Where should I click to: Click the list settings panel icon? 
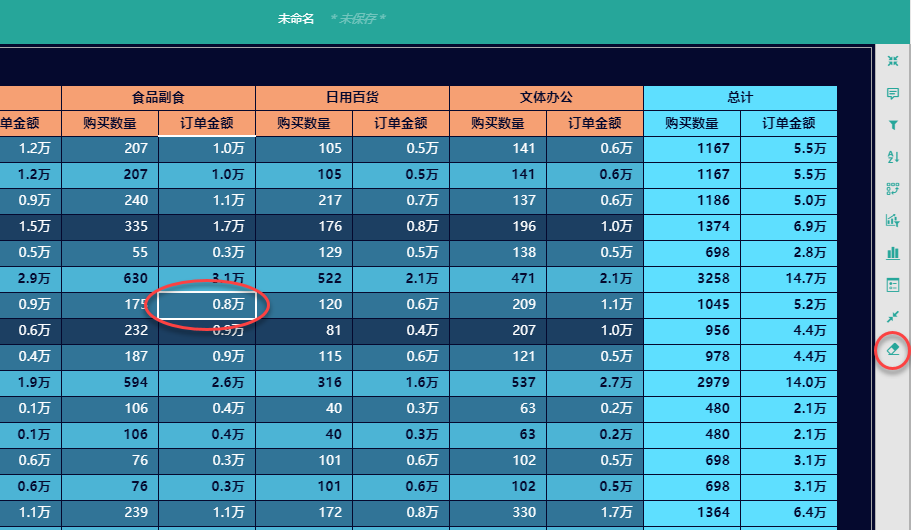point(893,285)
